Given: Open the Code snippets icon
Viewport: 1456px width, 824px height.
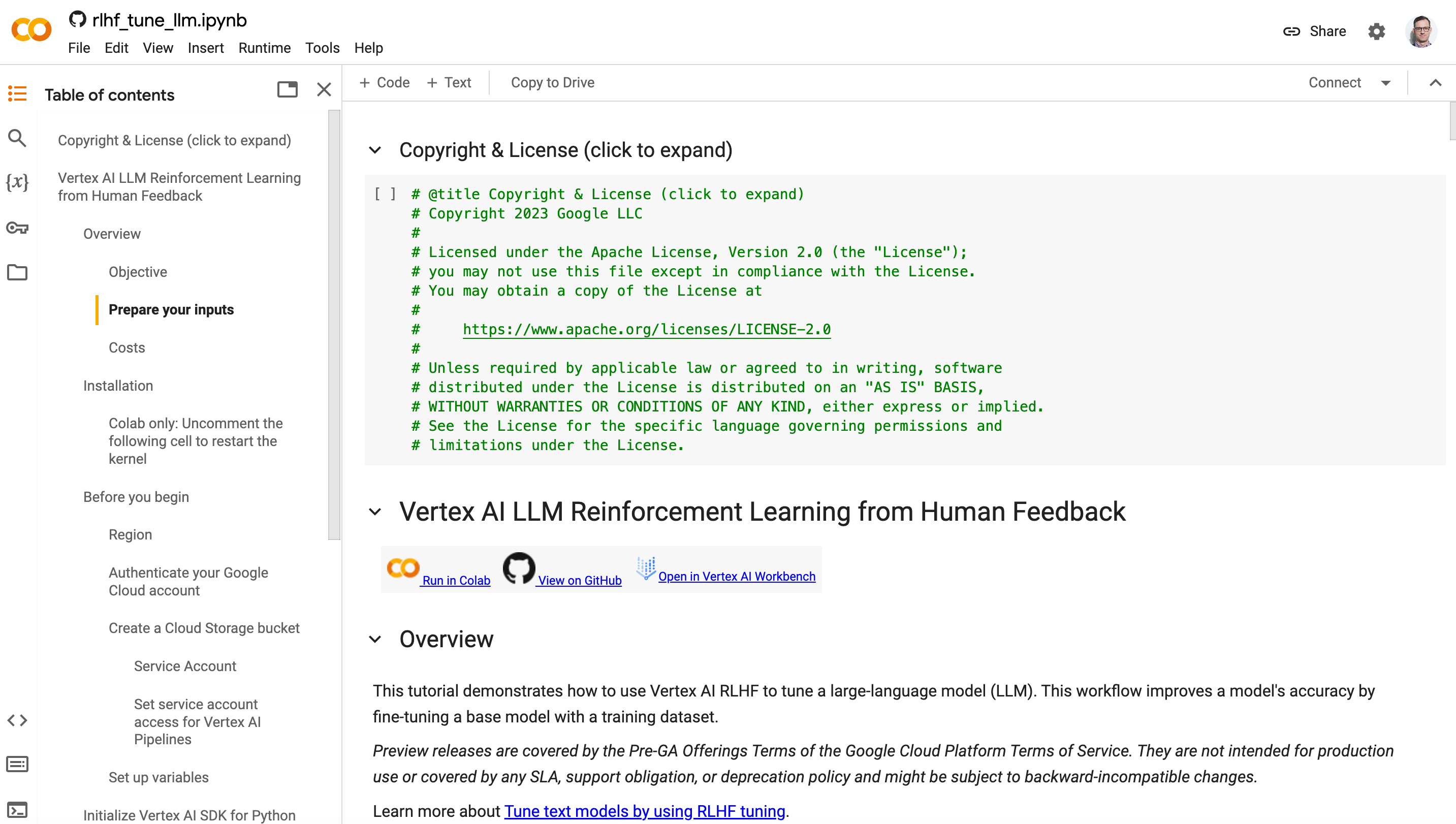Looking at the screenshot, I should click(x=17, y=720).
